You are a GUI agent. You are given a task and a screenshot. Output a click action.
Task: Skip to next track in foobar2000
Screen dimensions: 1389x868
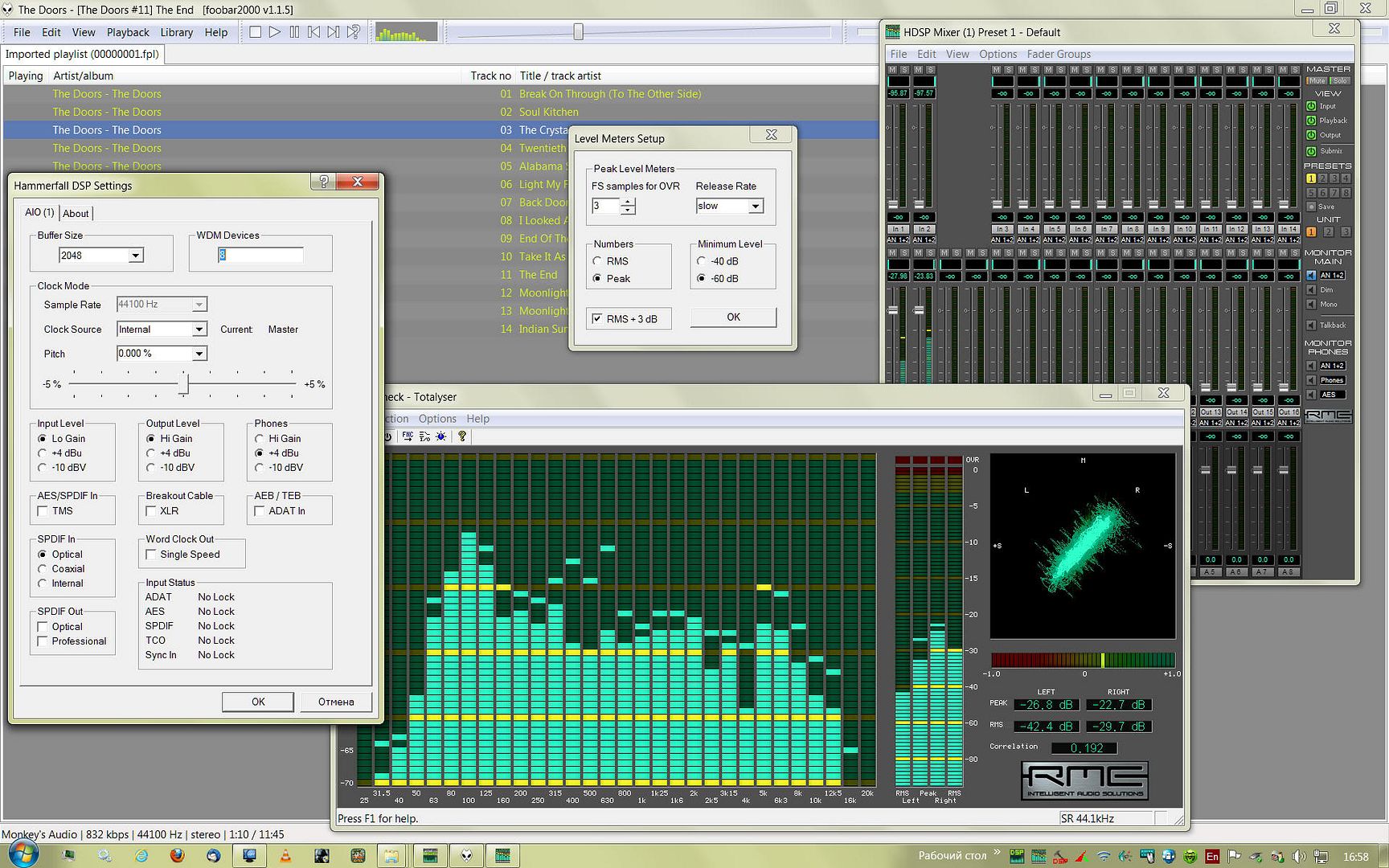click(x=333, y=32)
